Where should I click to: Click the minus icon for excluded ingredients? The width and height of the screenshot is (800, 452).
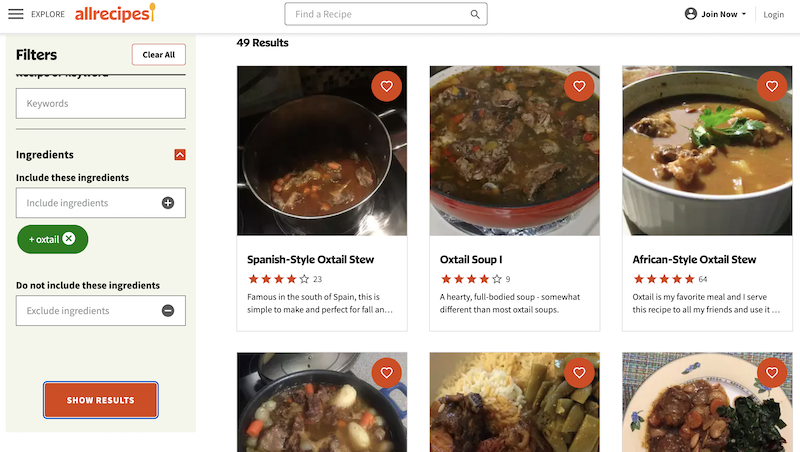(168, 311)
